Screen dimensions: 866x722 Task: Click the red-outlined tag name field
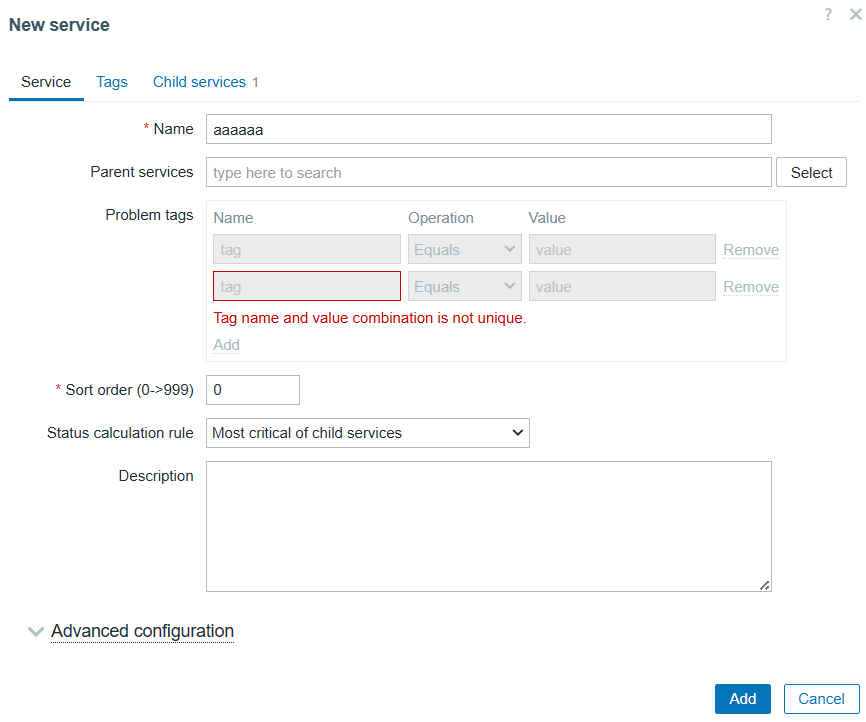(307, 286)
